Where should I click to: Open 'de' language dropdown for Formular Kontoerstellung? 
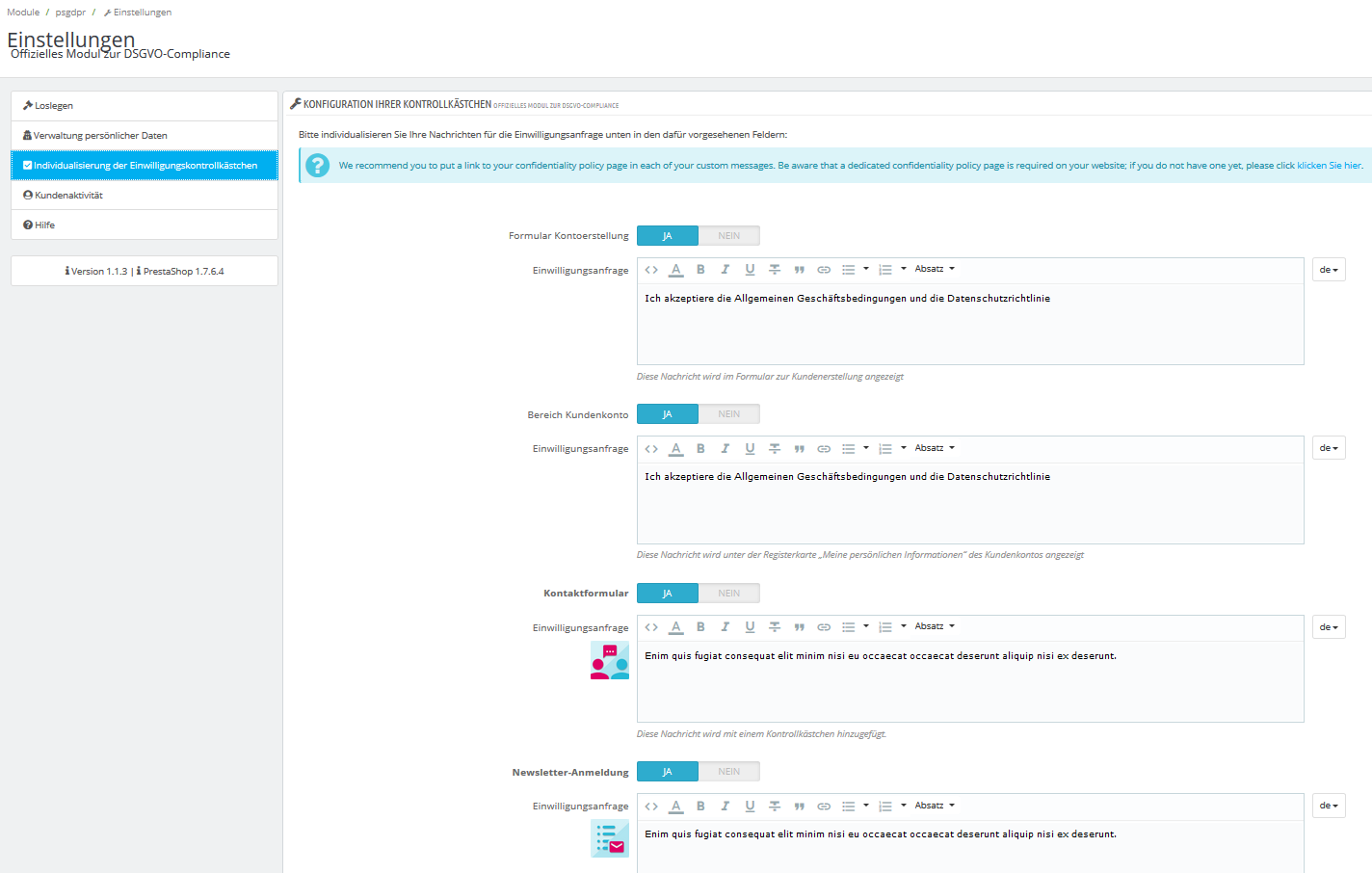1329,270
